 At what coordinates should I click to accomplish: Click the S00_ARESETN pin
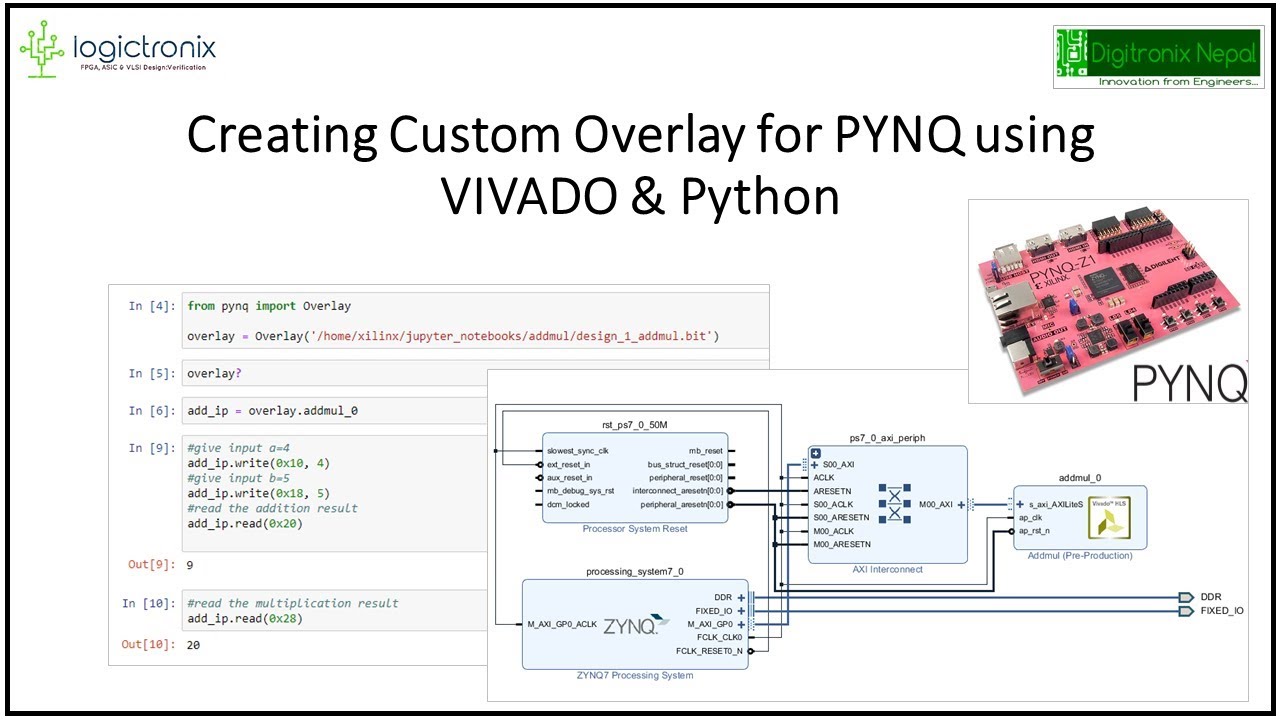click(x=842, y=518)
